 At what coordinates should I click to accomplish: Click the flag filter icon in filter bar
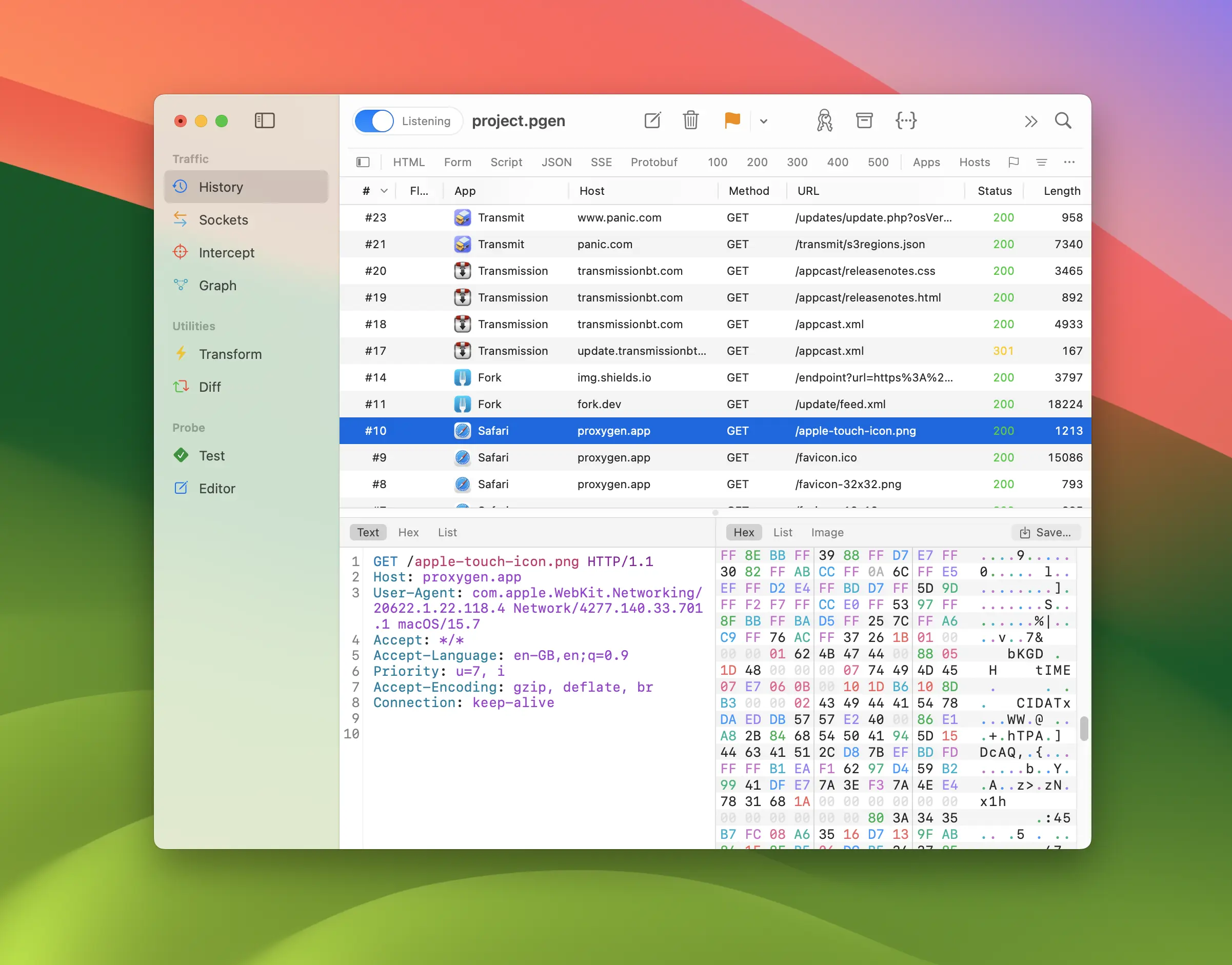[x=1014, y=162]
